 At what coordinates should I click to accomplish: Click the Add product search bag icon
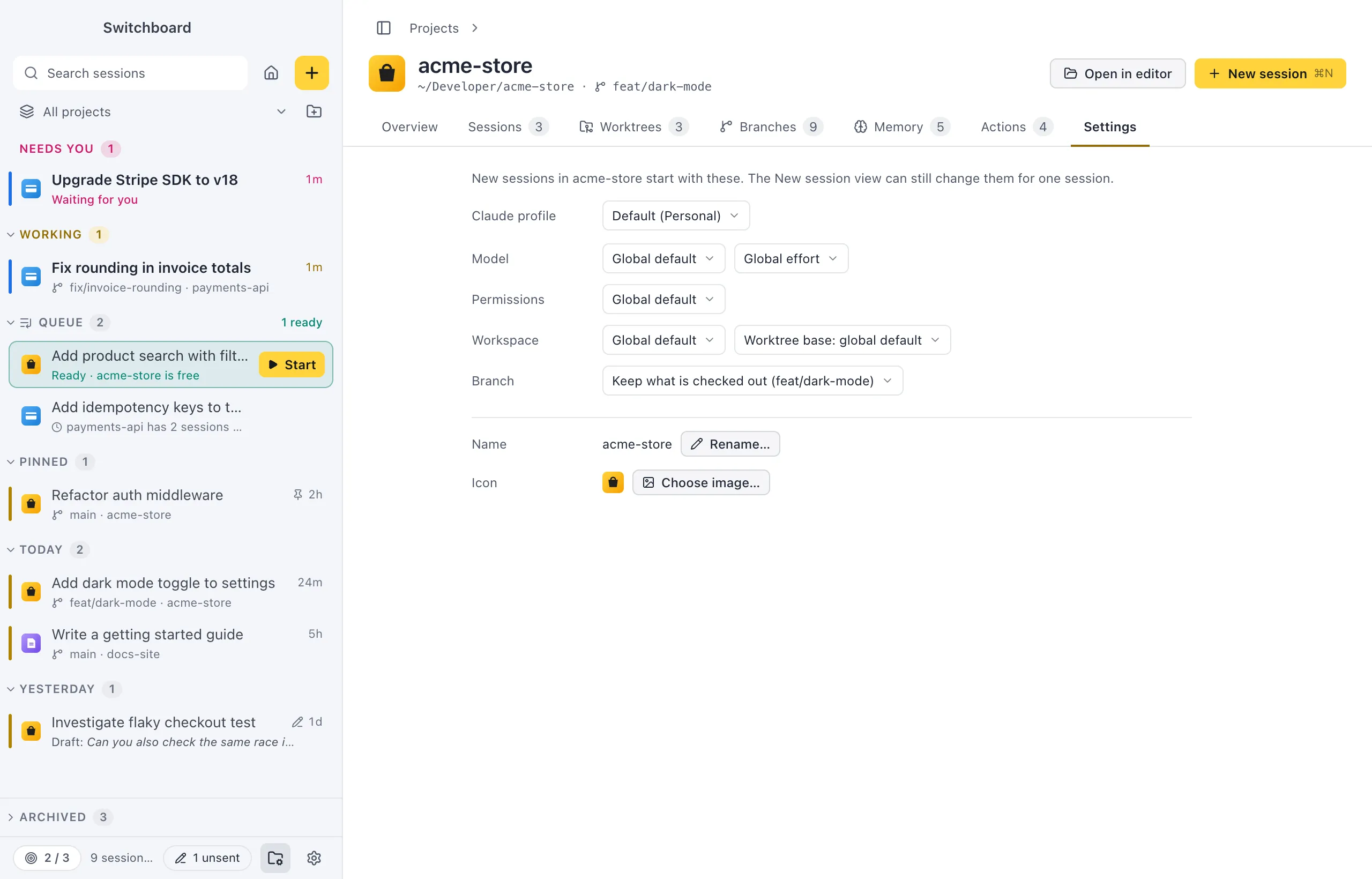tap(31, 364)
